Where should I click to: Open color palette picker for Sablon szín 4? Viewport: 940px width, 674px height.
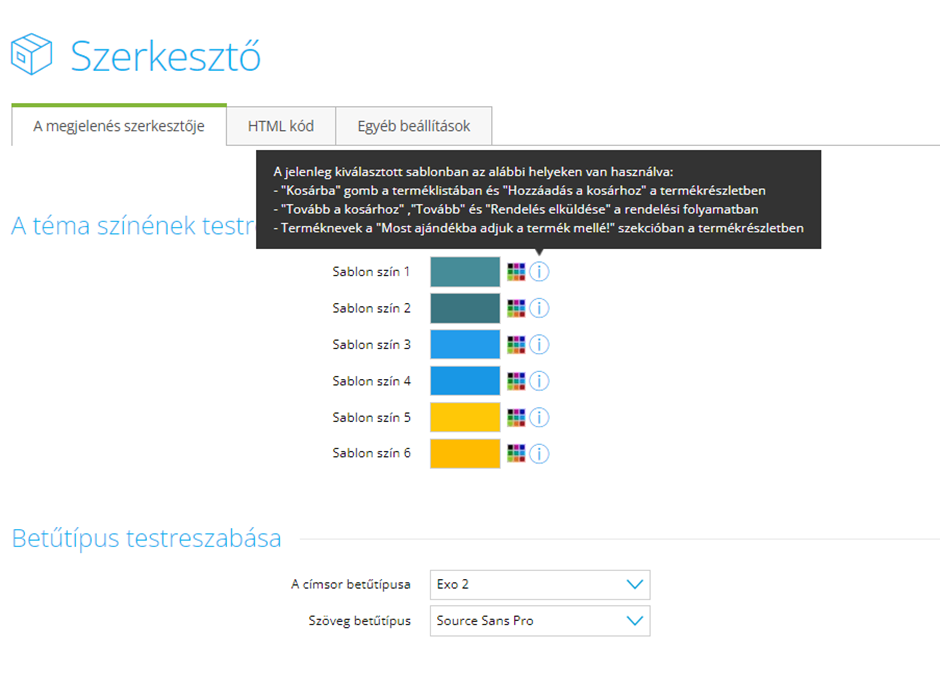pos(516,381)
